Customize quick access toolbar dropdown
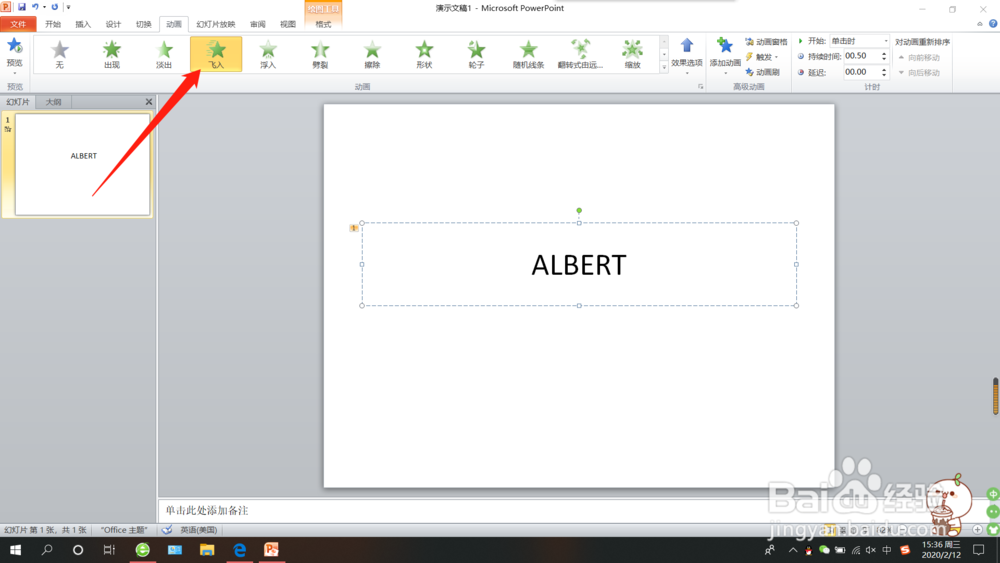The height and width of the screenshot is (563, 1000). coord(68,7)
